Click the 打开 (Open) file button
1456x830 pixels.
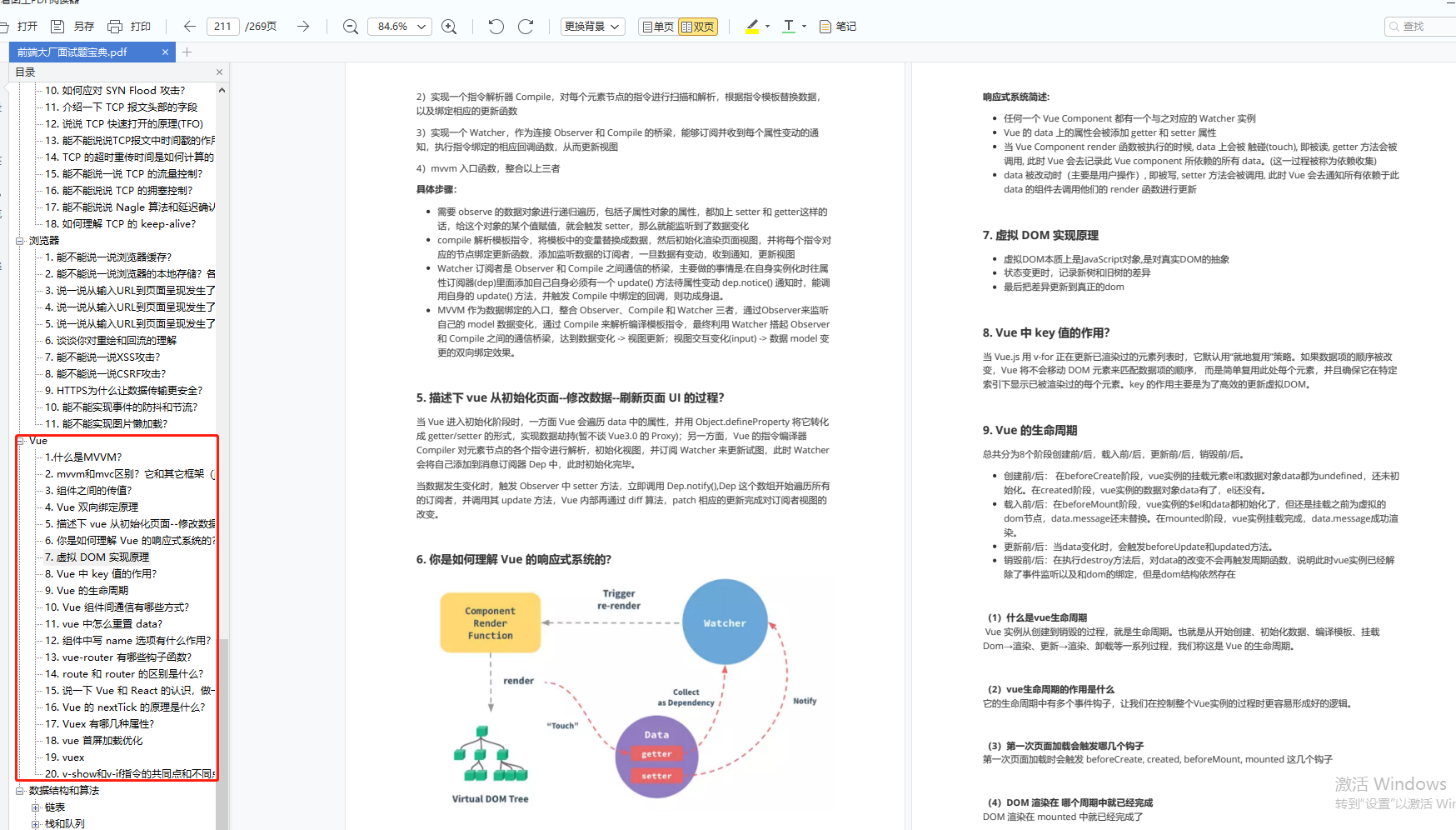20,27
